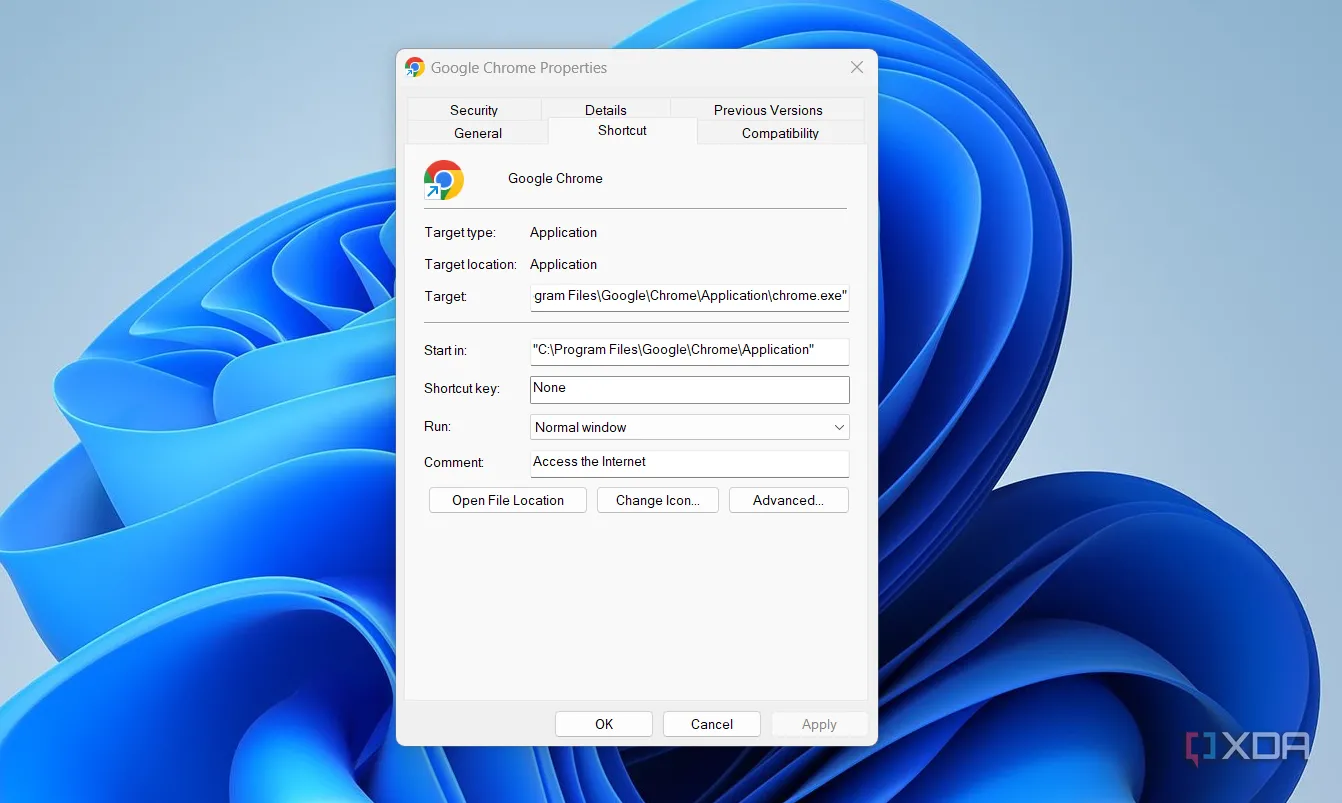
Task: Open the Details tab
Action: [606, 110]
